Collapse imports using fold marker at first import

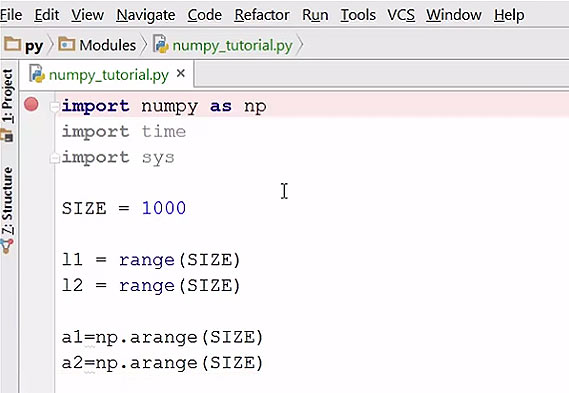pos(54,106)
